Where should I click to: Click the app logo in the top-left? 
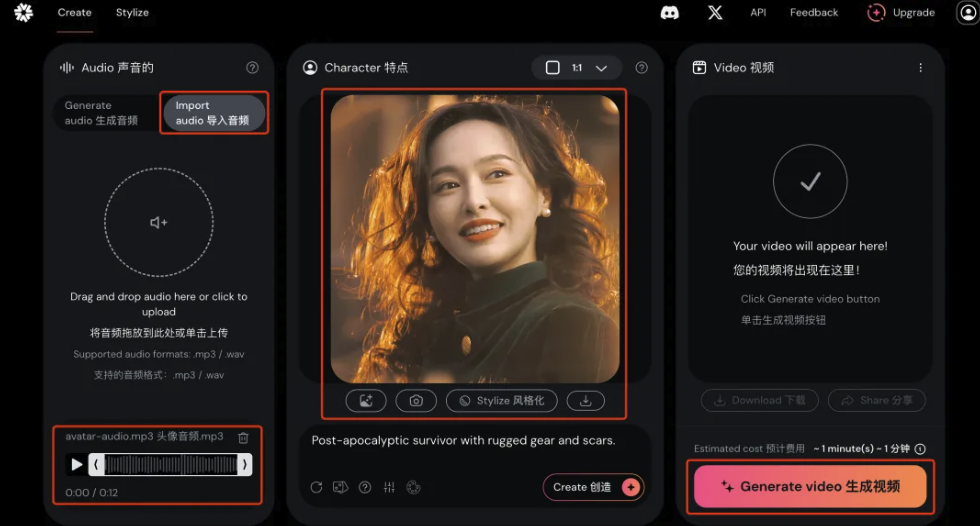[24, 12]
